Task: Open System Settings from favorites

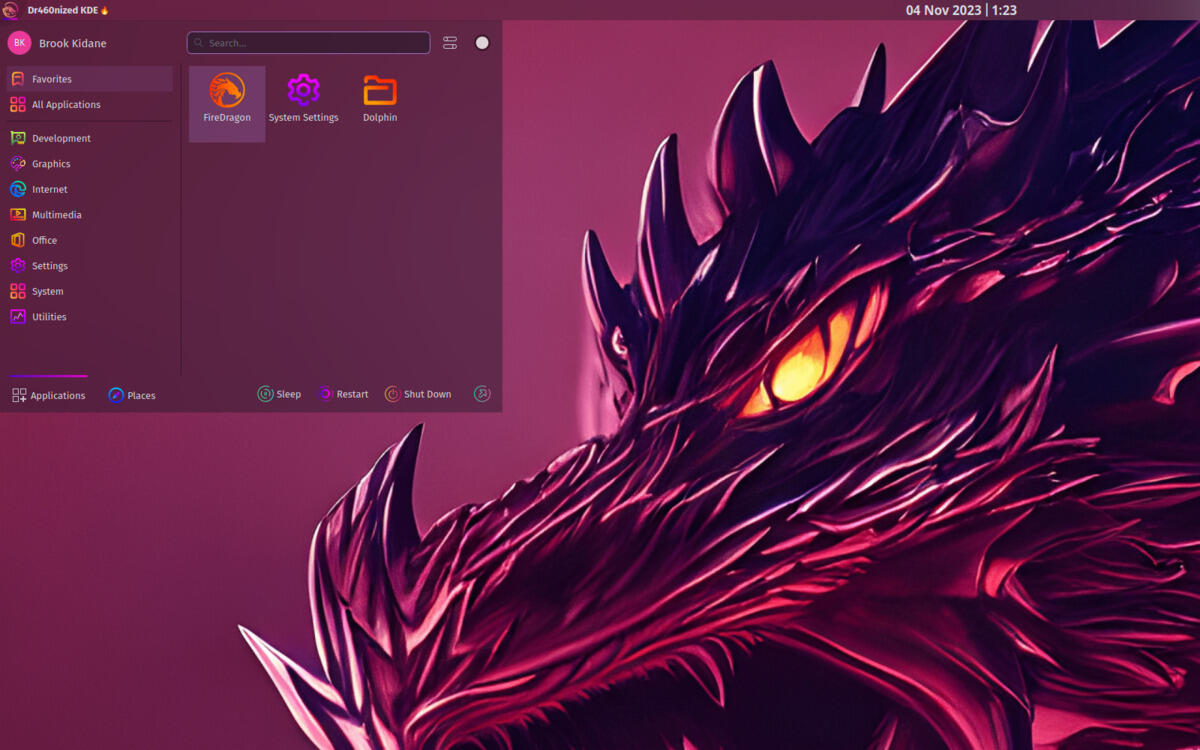Action: click(x=303, y=104)
